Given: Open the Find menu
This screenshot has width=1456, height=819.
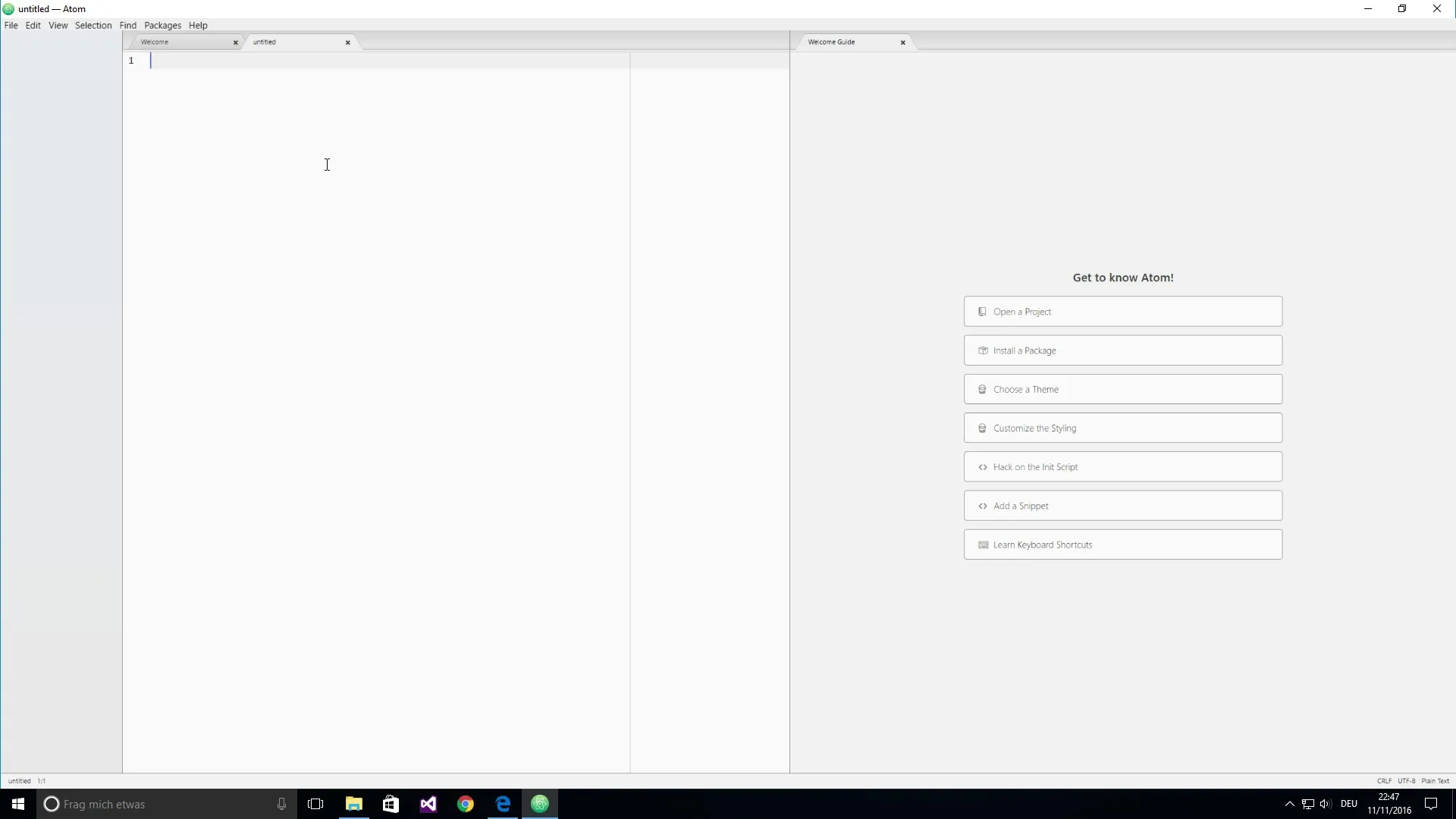Looking at the screenshot, I should click(x=128, y=25).
